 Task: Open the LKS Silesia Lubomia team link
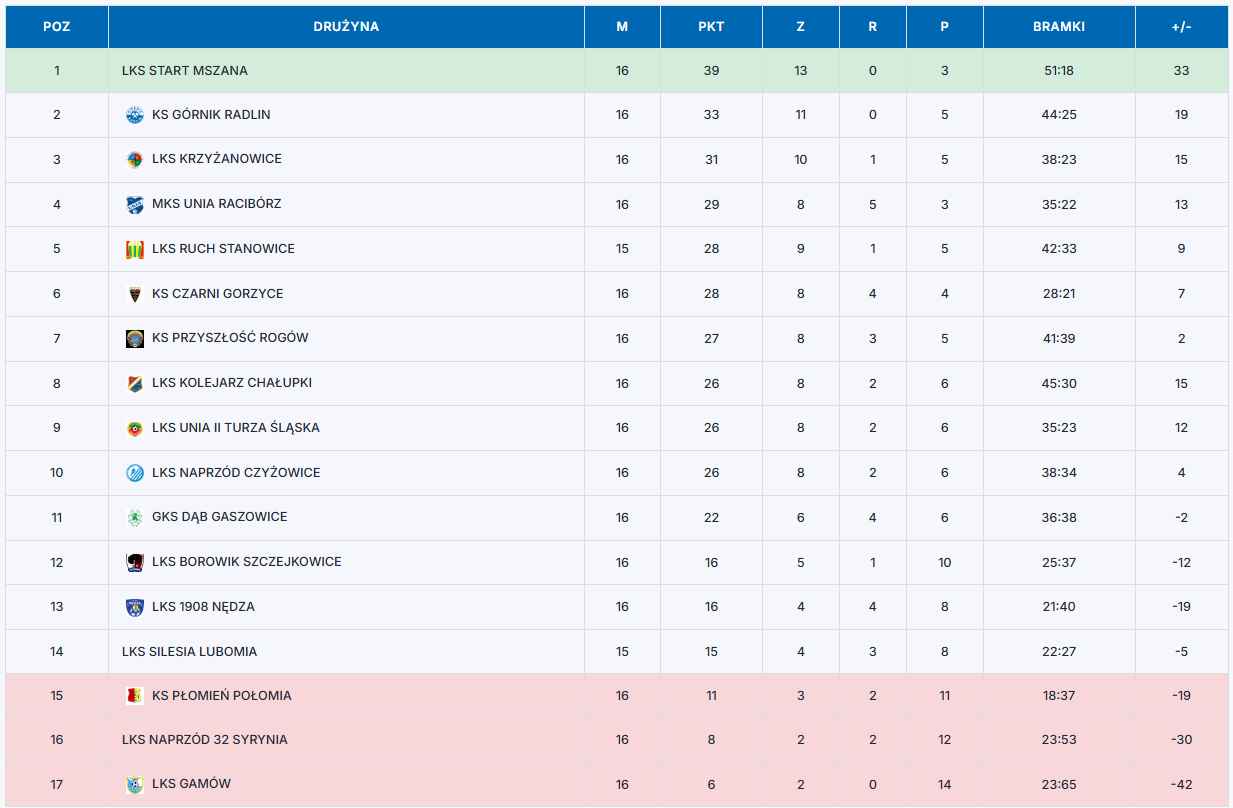coord(189,652)
